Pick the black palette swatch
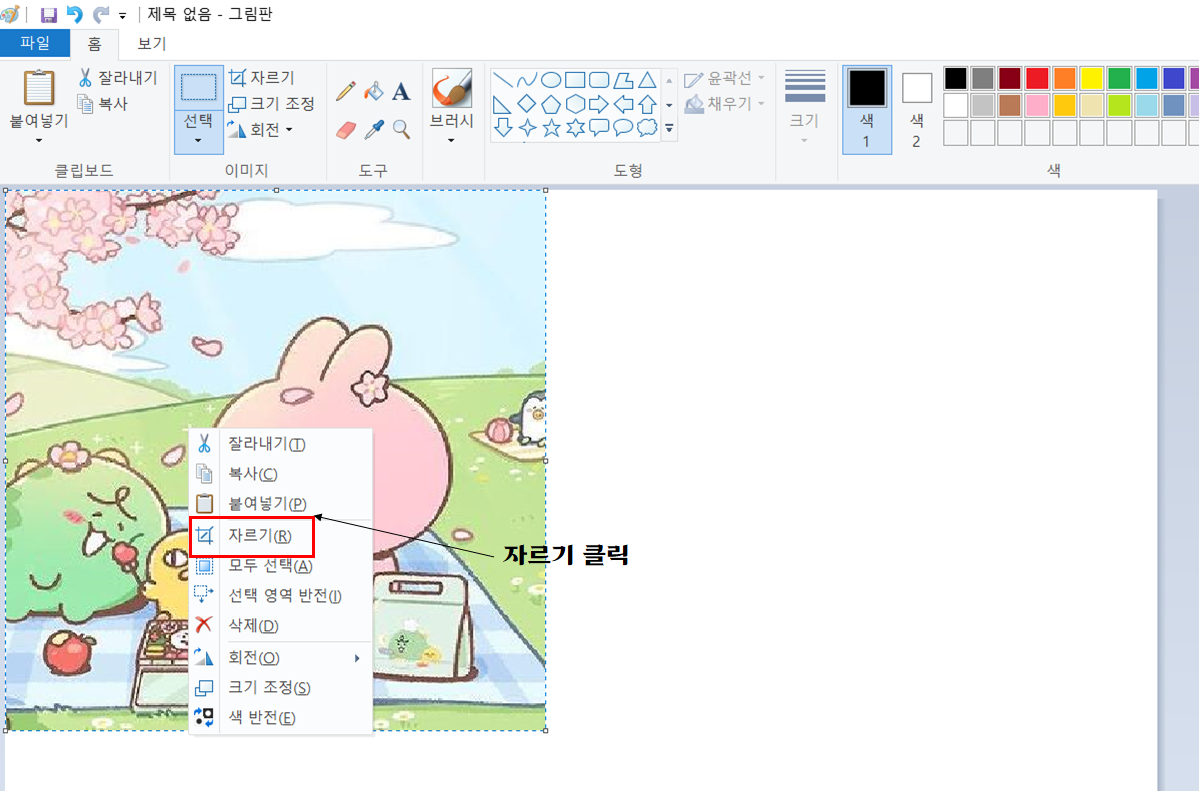 pyautogui.click(x=955, y=78)
